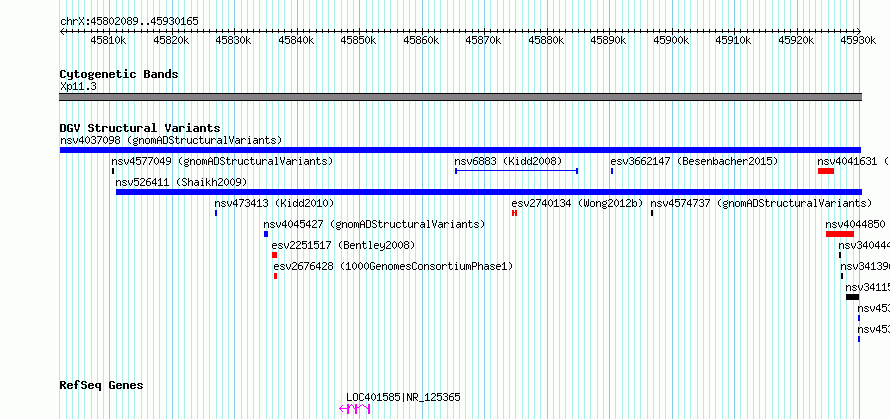Click the gray Xp11.3 cytogenetic band bar
The image size is (890, 419).
(x=460, y=97)
